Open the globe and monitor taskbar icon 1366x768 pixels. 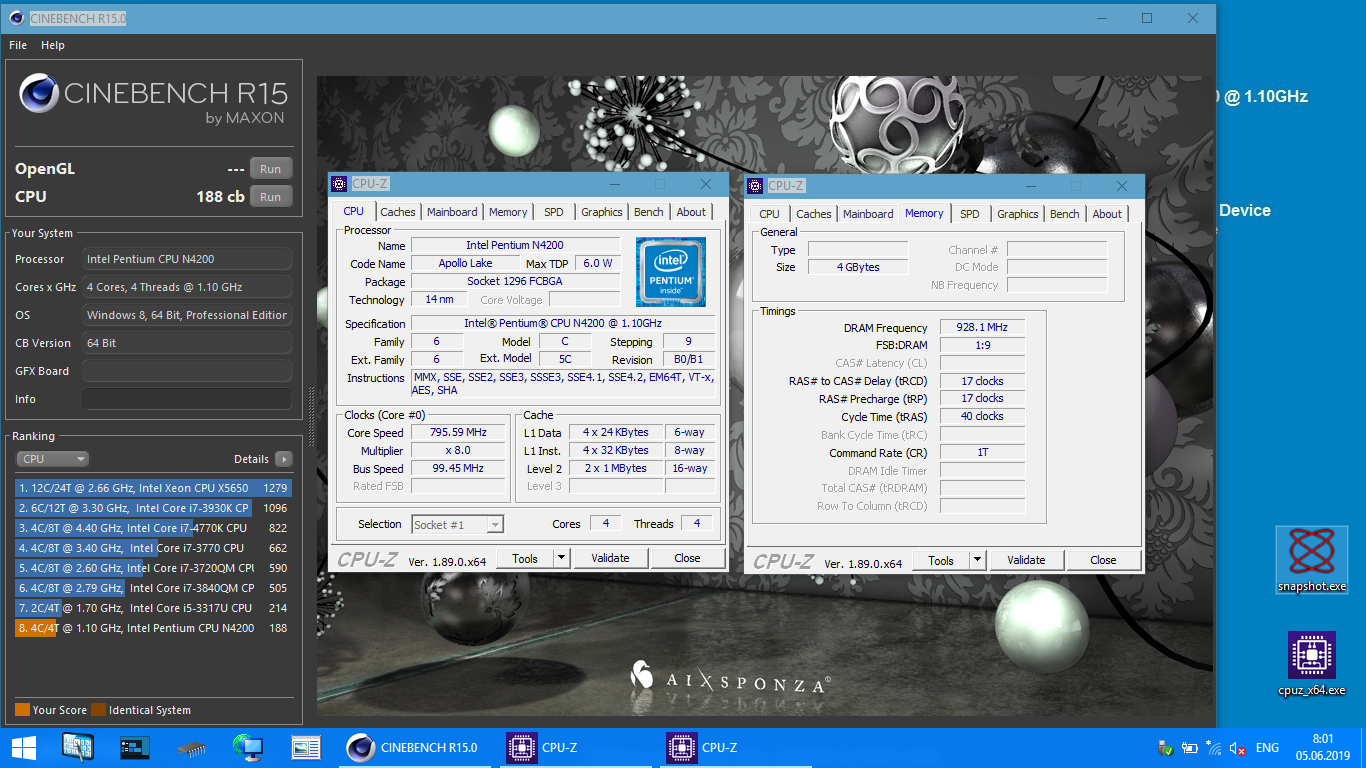[248, 747]
